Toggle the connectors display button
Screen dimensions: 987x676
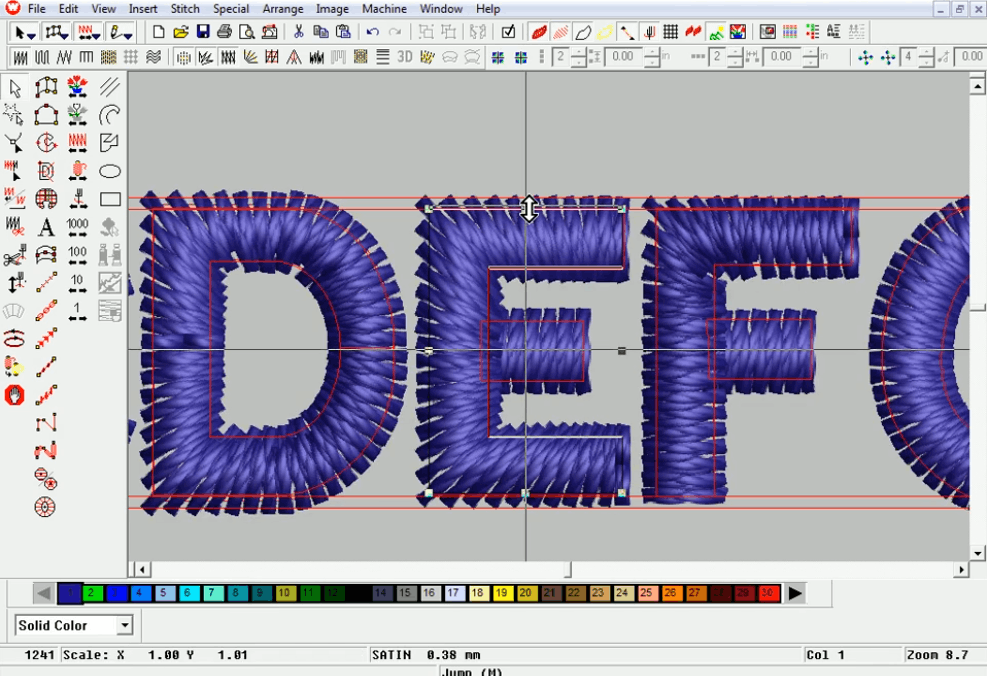click(627, 31)
